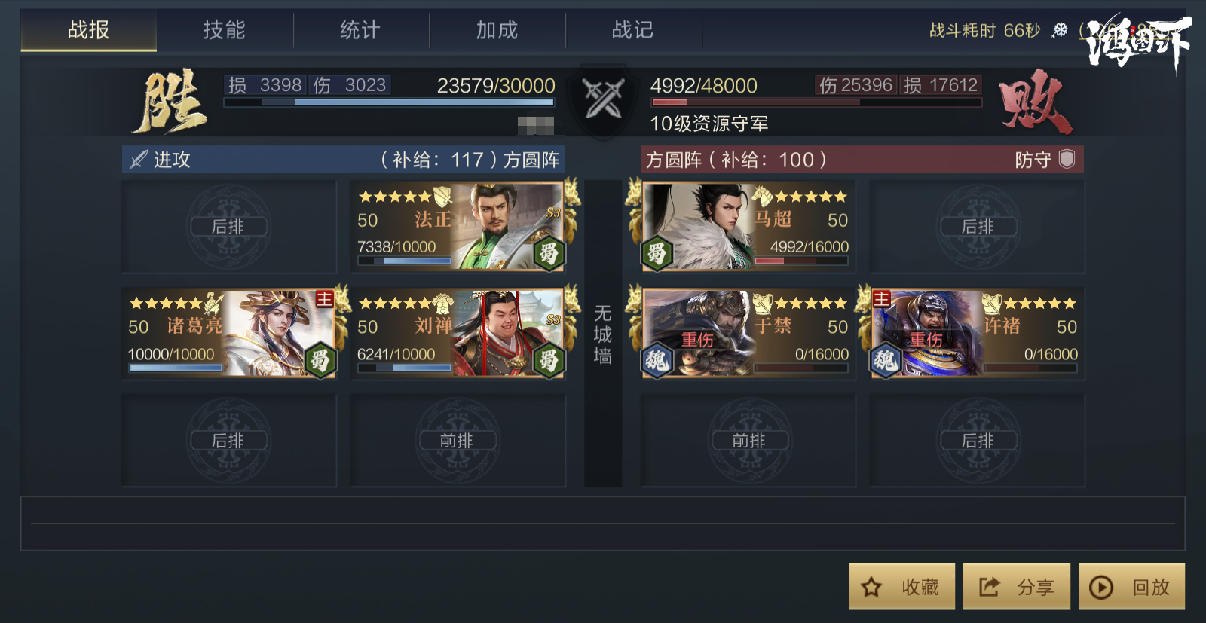The width and height of the screenshot is (1206, 623).
Task: Click the star icon on 收藏 button
Action: (872, 587)
